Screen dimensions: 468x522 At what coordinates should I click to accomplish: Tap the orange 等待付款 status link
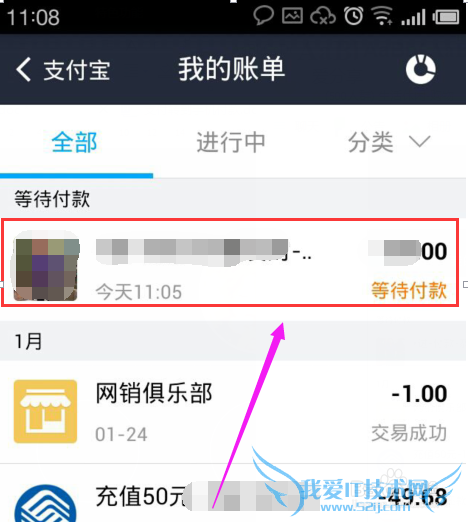tap(409, 291)
